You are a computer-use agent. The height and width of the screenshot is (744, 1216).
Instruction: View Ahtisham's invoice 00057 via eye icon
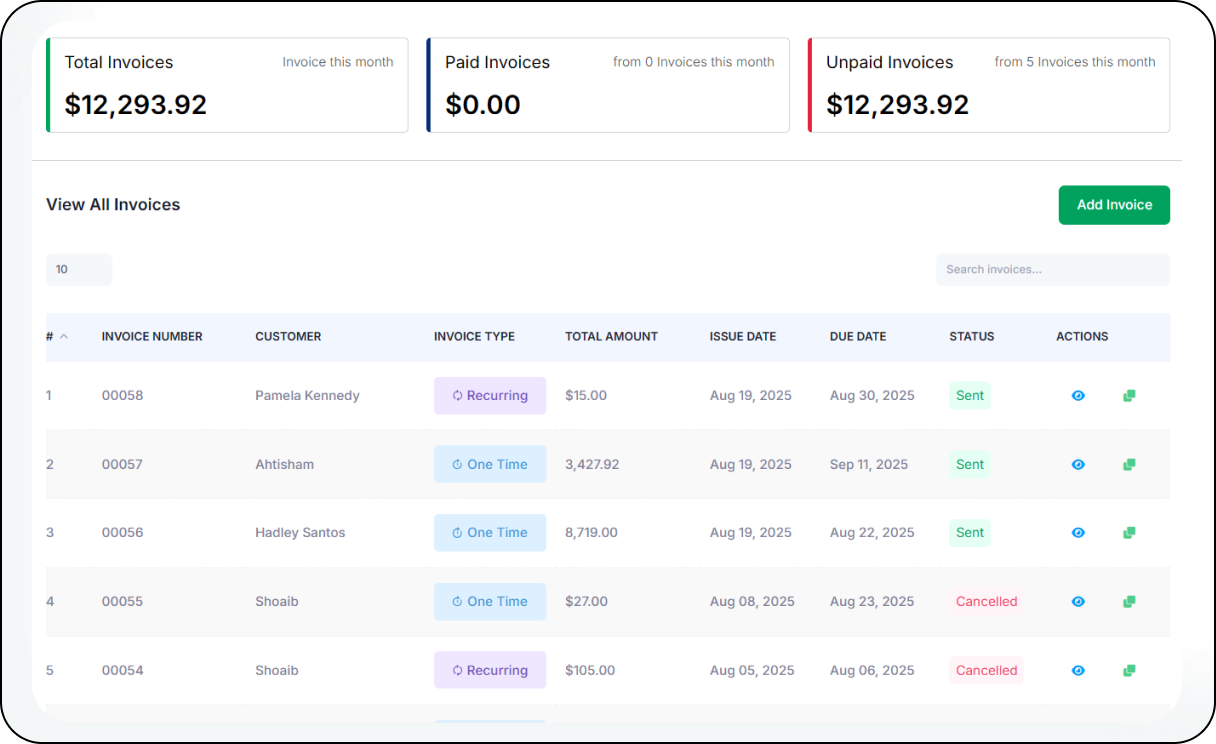(1078, 465)
